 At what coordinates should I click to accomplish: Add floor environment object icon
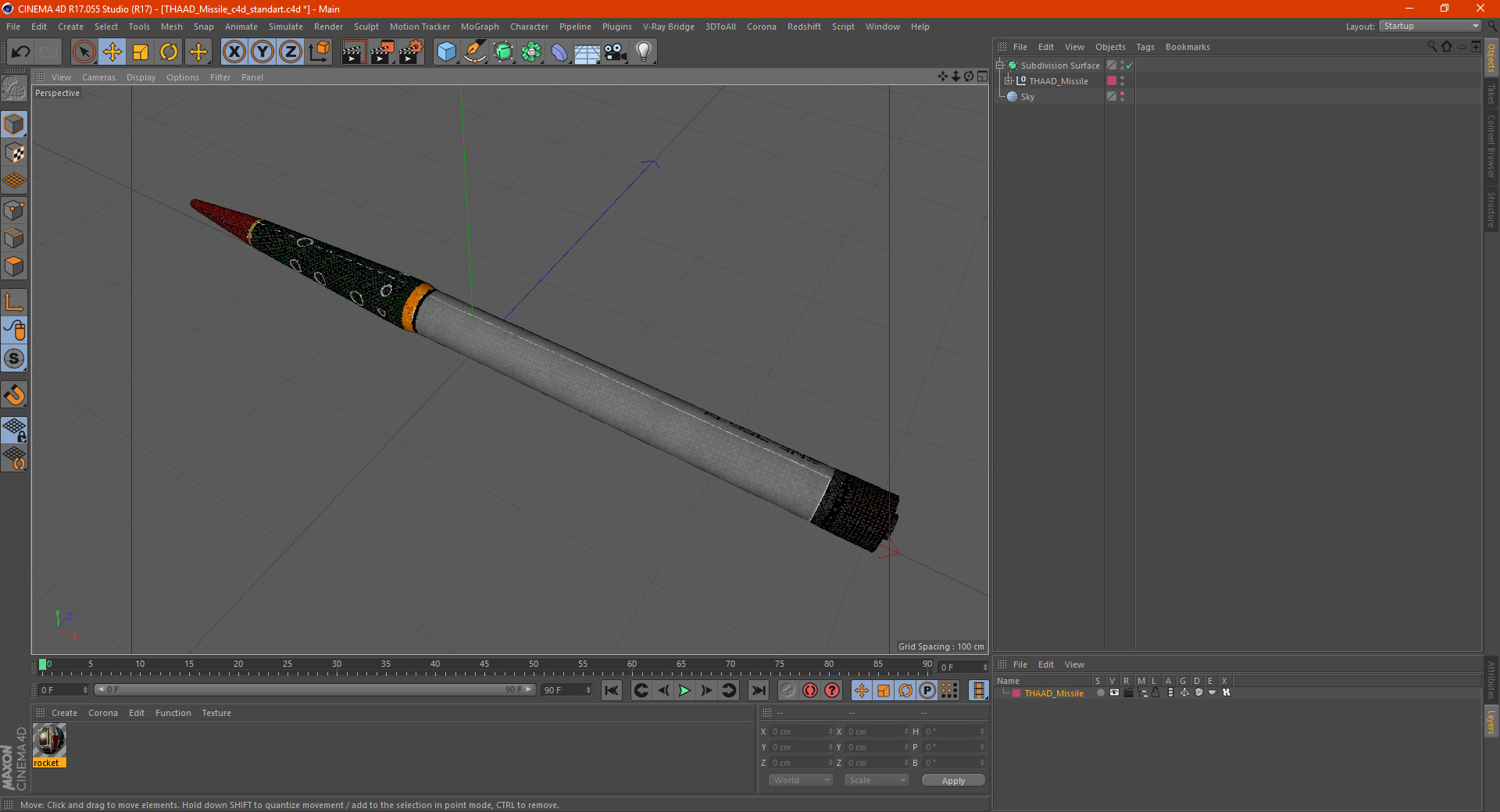[587, 52]
